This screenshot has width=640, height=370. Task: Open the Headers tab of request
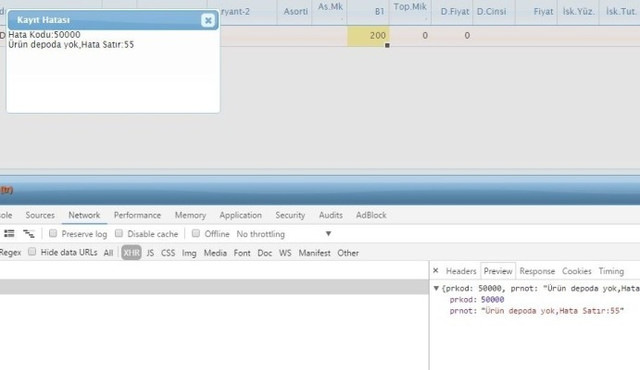click(x=461, y=271)
